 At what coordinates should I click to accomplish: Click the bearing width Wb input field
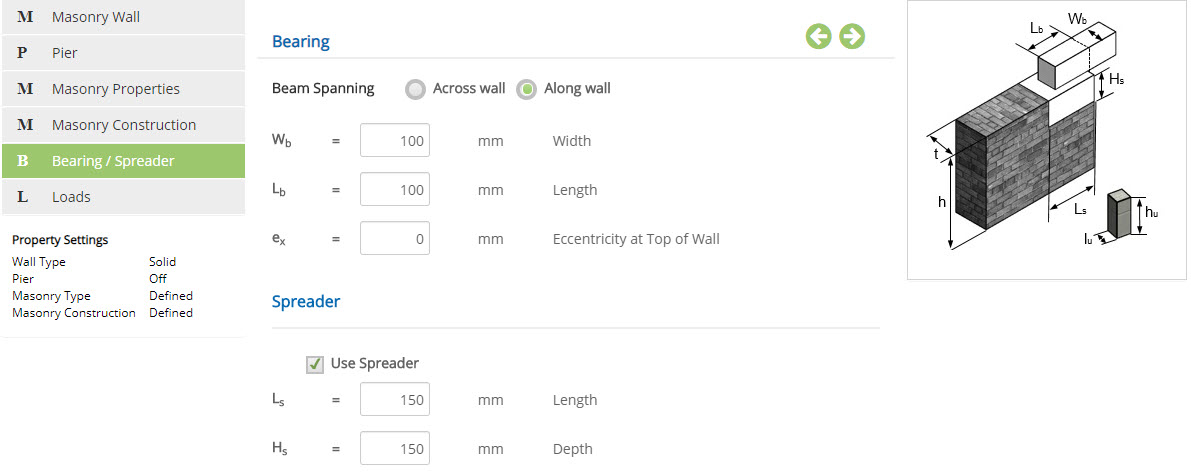click(x=395, y=141)
